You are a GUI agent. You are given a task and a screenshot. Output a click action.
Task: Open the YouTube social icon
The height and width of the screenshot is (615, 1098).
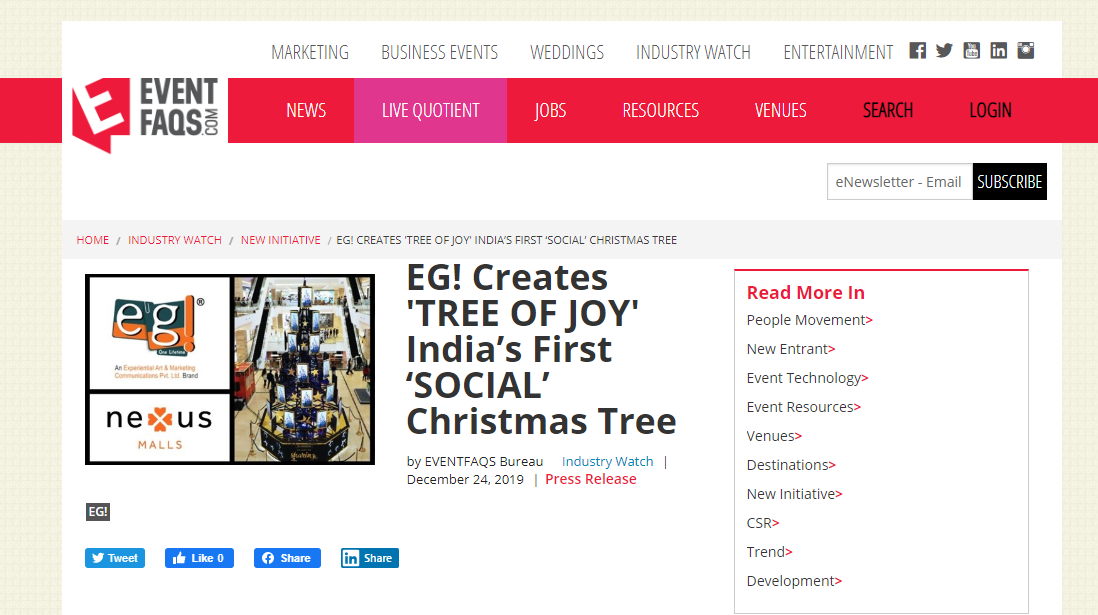(x=971, y=50)
